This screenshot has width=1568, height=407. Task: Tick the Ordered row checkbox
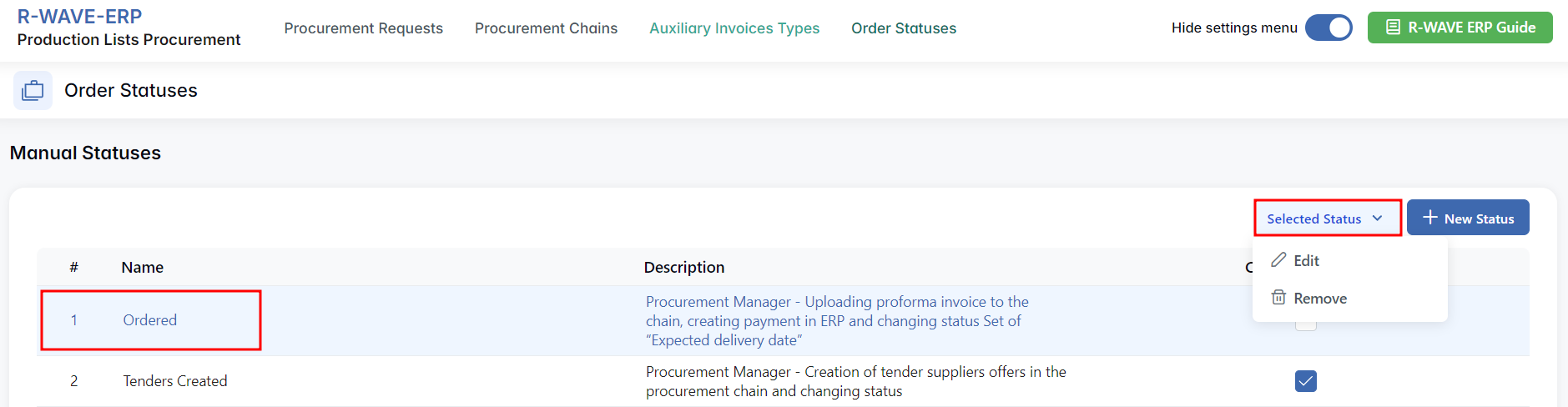[1306, 324]
